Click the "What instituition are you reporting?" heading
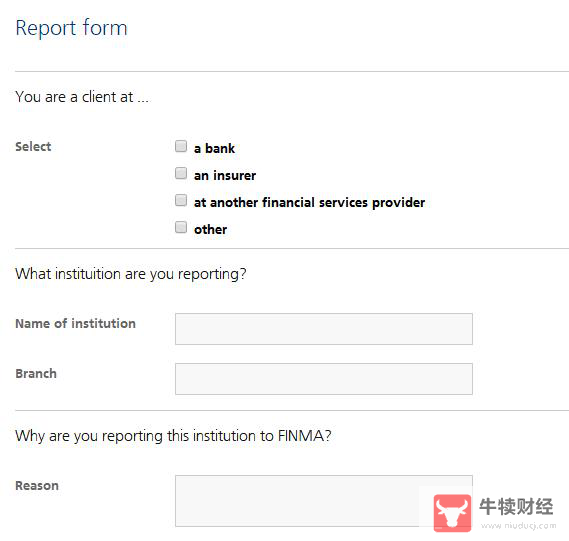The image size is (569, 541). point(131,274)
